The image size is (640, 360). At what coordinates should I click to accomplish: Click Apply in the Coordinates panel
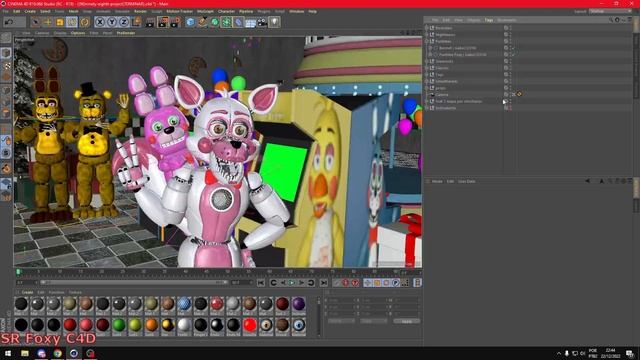[x=407, y=321]
